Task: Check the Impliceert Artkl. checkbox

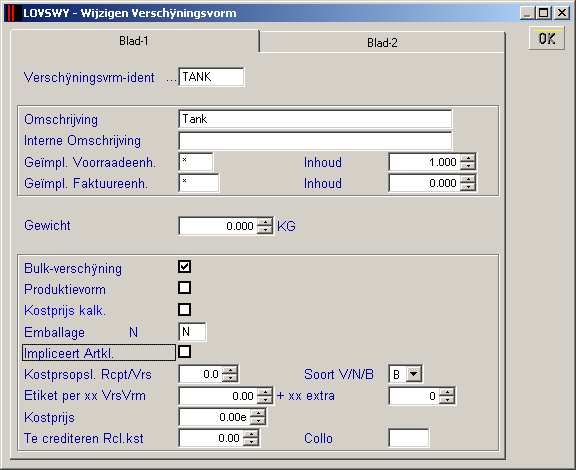Action: point(184,352)
